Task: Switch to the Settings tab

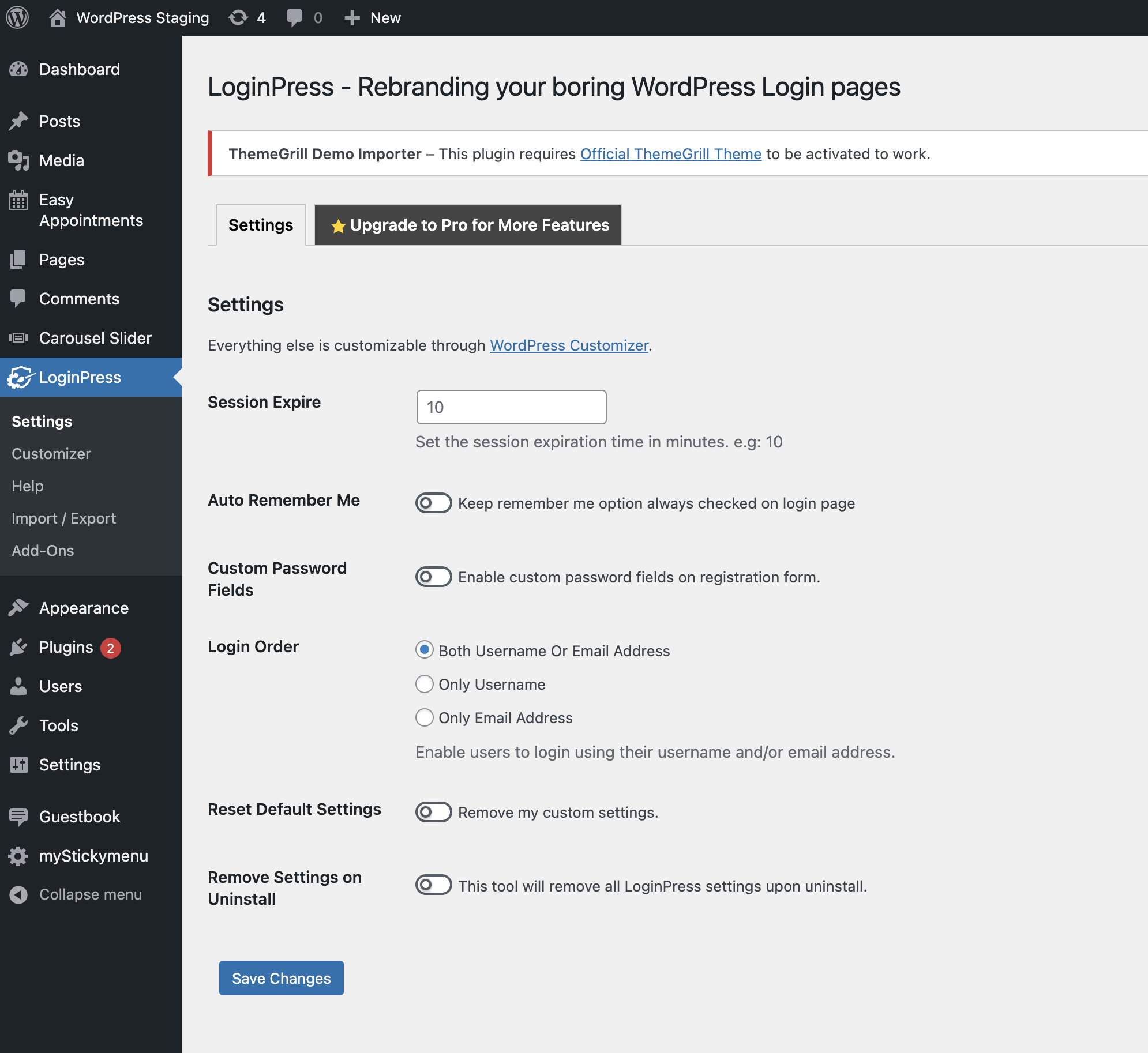Action: [261, 225]
